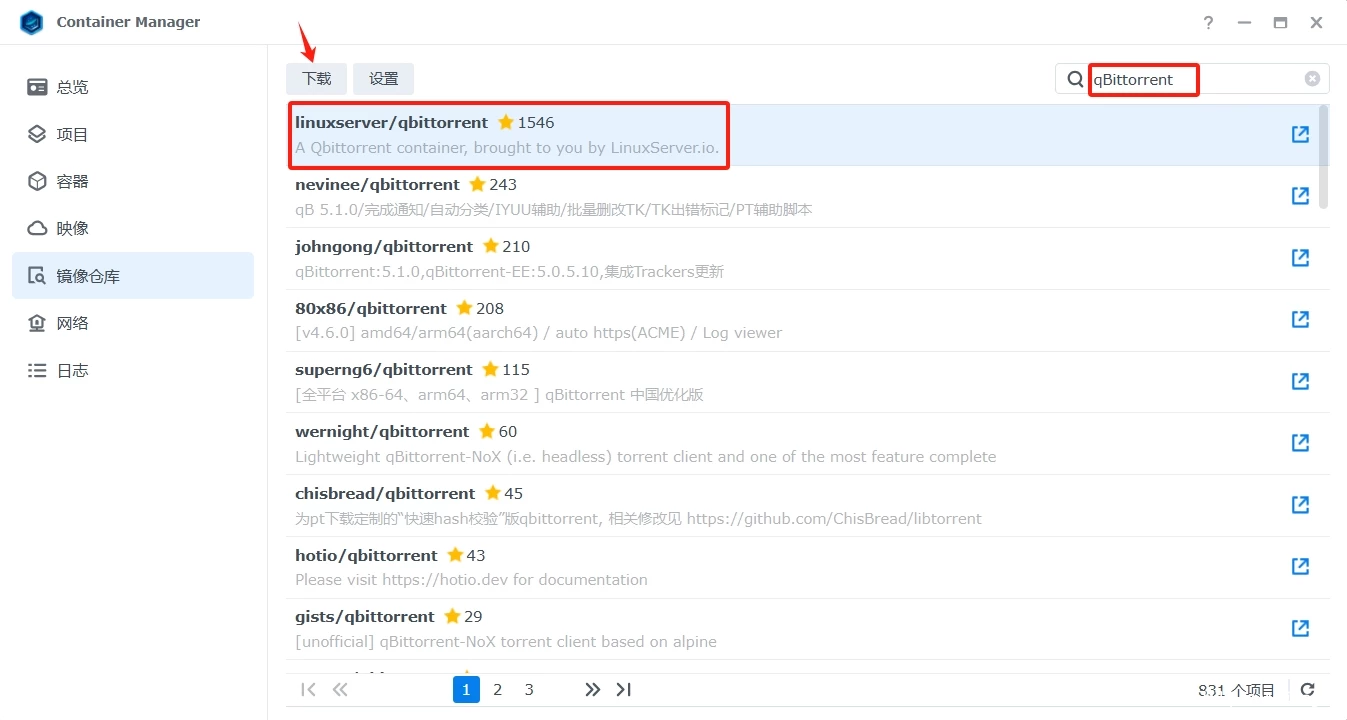Open external link for 80x86/qbittorrent
1347x720 pixels.
click(x=1300, y=320)
